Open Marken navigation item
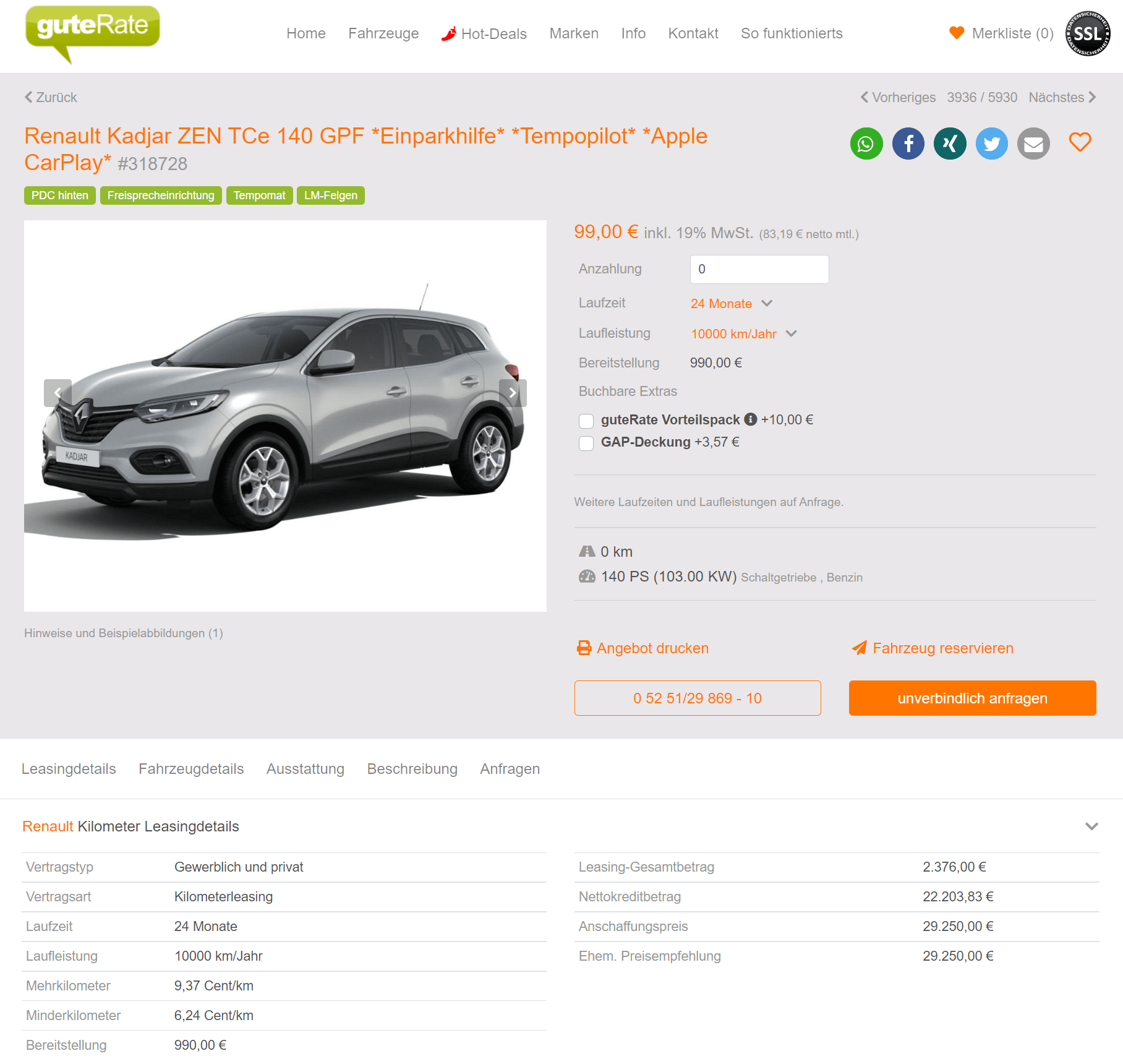The height and width of the screenshot is (1064, 1123). tap(574, 33)
